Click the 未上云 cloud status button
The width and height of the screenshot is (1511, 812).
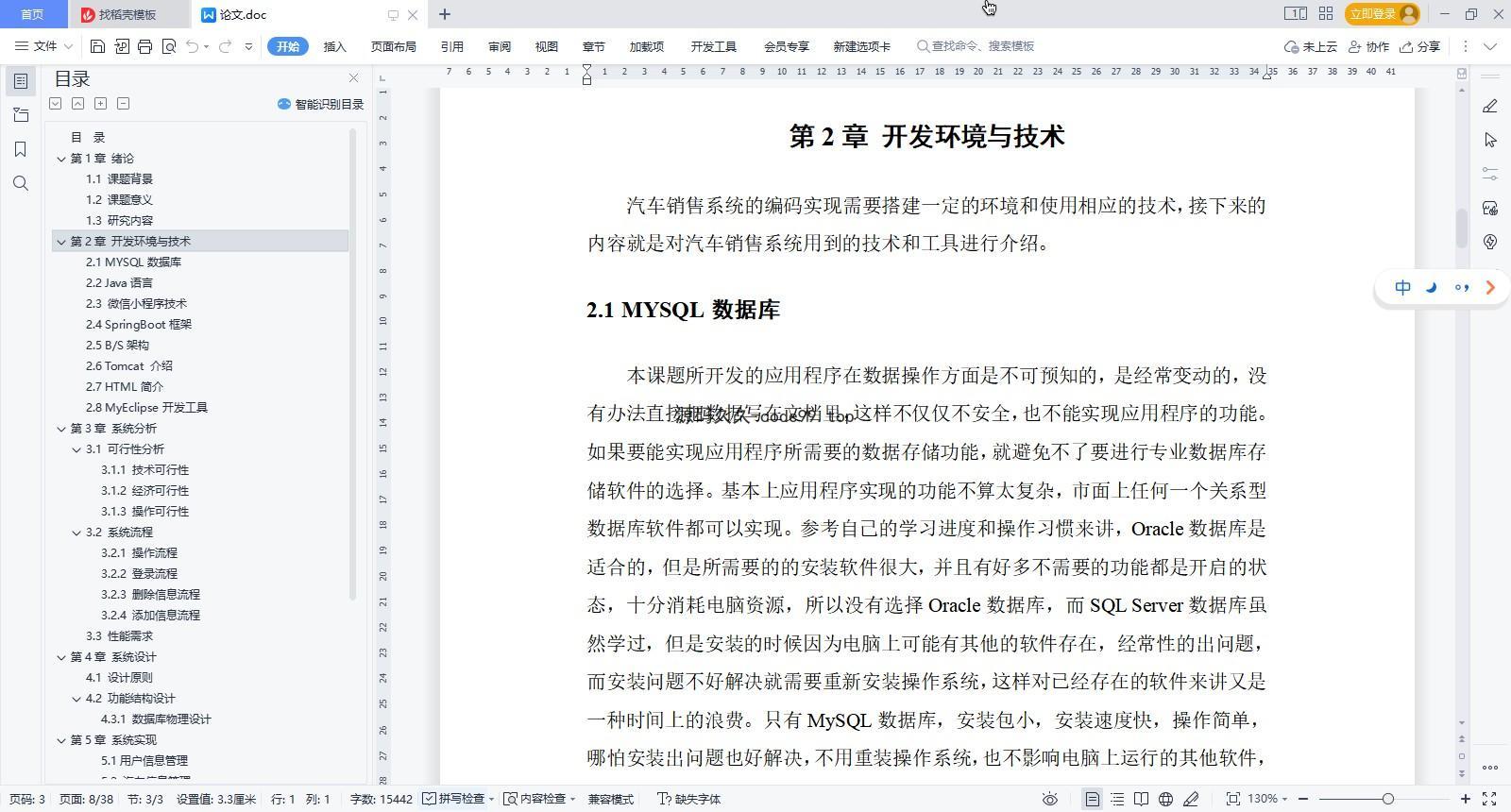[x=1311, y=46]
